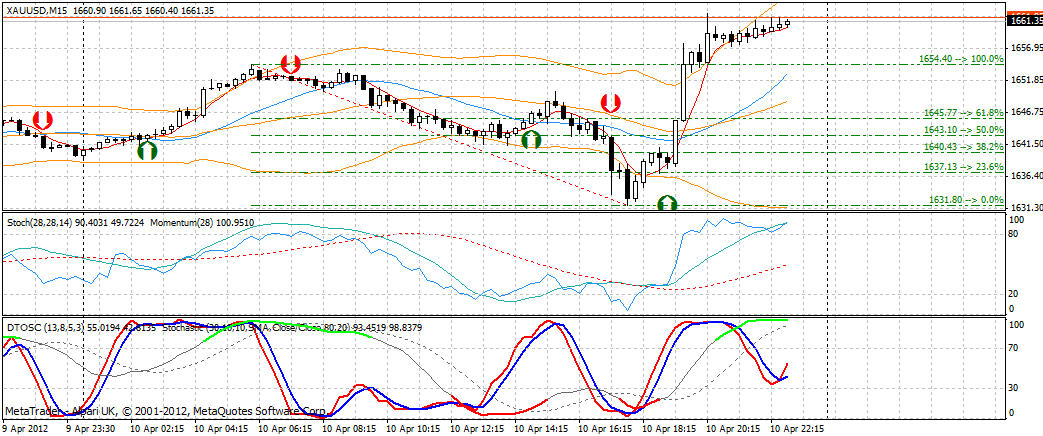Click Fibonacci label 1631.80 --> 0.0%

point(966,200)
